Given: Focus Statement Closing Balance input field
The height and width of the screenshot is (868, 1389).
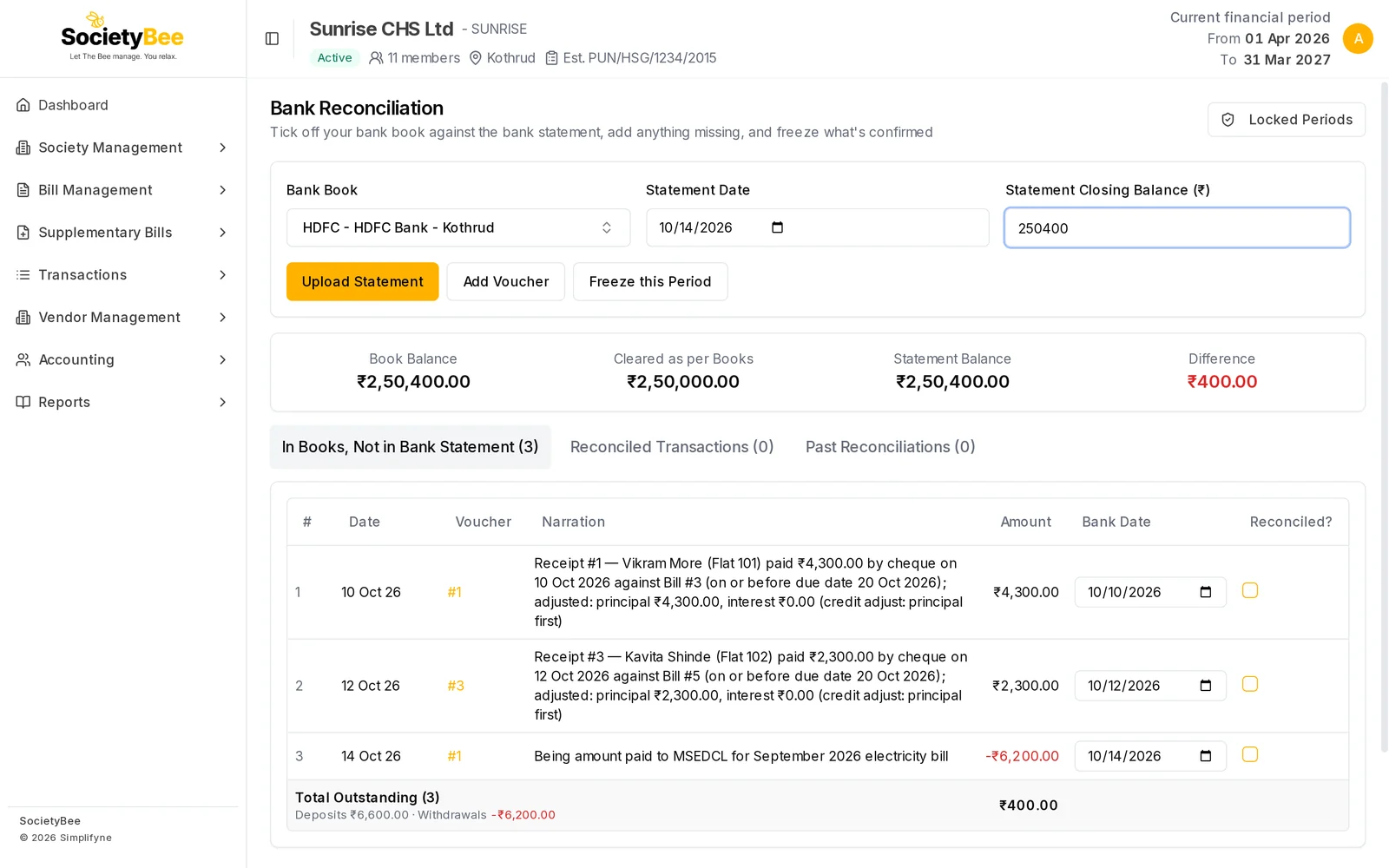Looking at the screenshot, I should 1177,227.
